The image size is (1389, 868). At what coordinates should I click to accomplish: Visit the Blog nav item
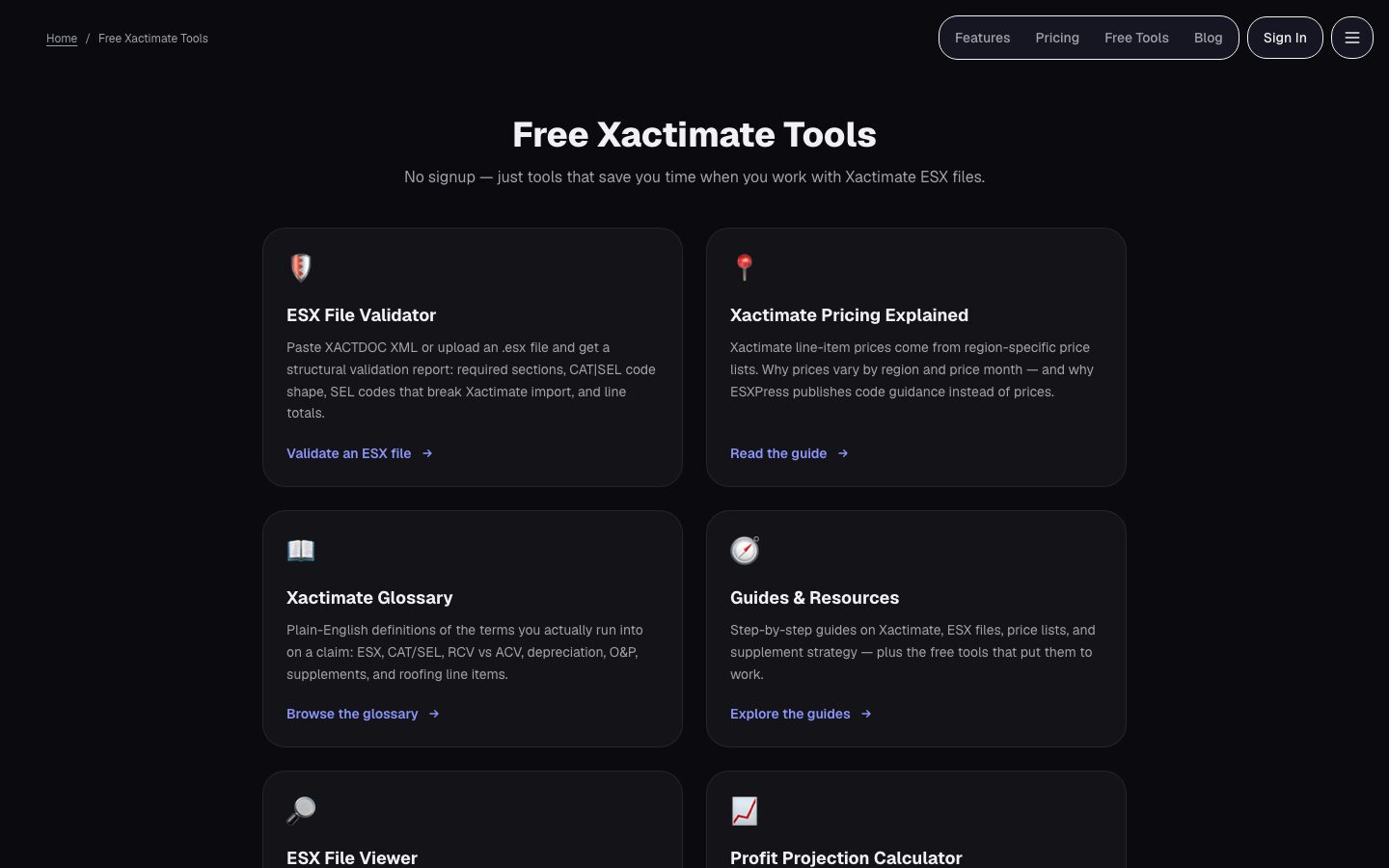(x=1208, y=38)
